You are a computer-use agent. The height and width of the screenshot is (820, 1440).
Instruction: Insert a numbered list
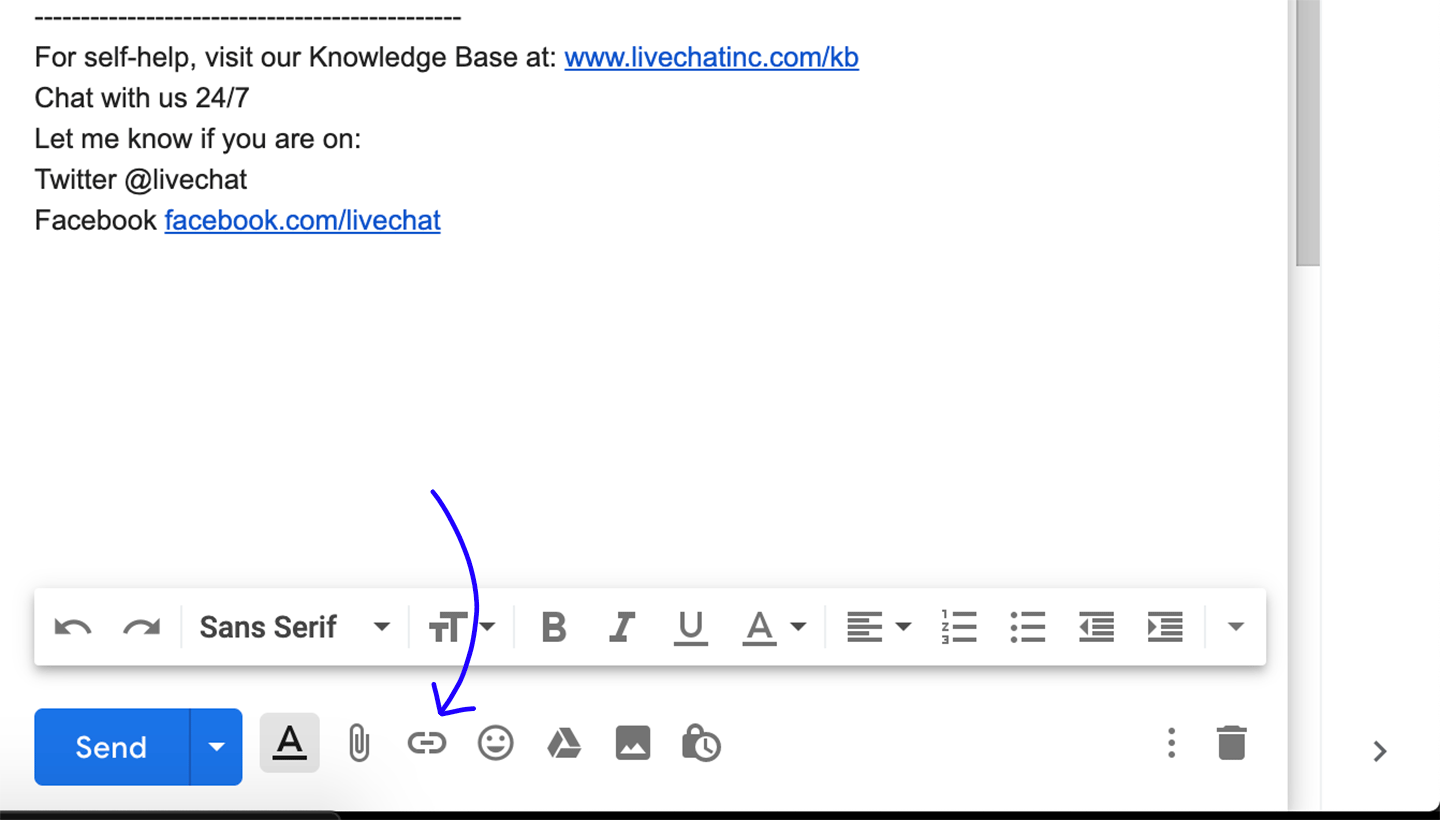pyautogui.click(x=959, y=627)
